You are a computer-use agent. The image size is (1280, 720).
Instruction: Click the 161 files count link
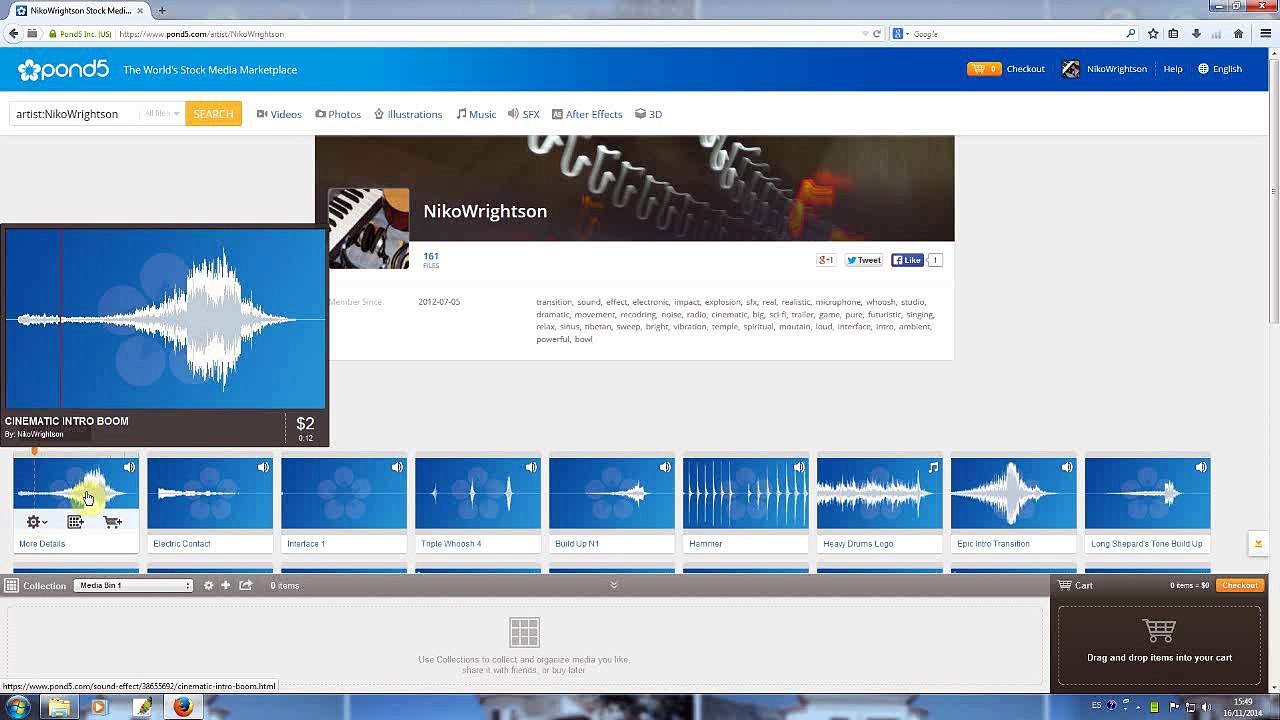tap(431, 257)
